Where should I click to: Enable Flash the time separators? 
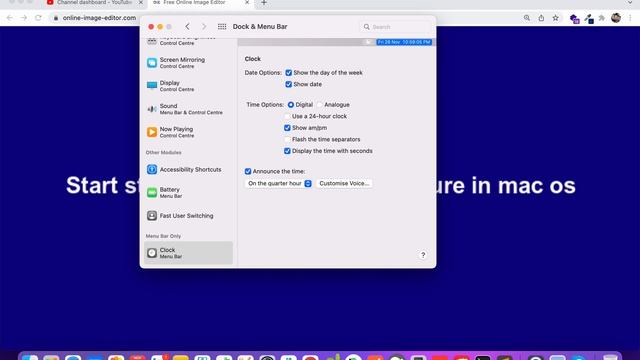(287, 140)
